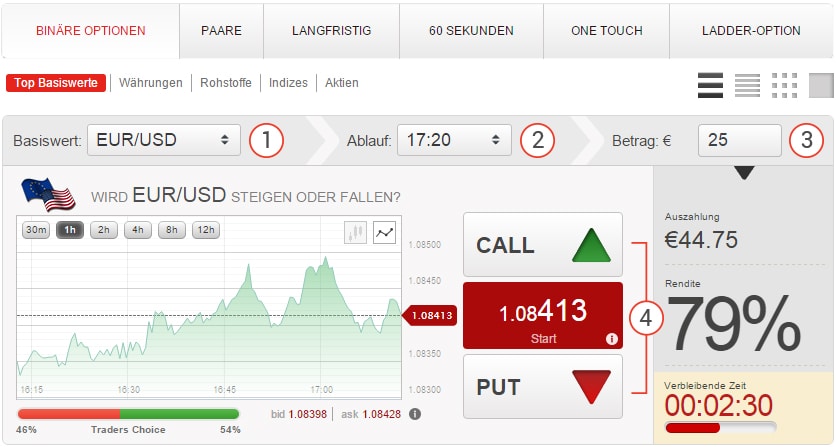Filter assets by Rohstoffe
836x447 pixels.
(x=226, y=83)
